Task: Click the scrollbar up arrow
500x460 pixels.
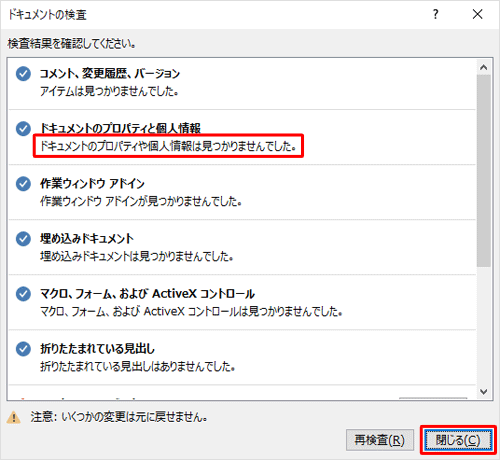Action: tap(483, 68)
